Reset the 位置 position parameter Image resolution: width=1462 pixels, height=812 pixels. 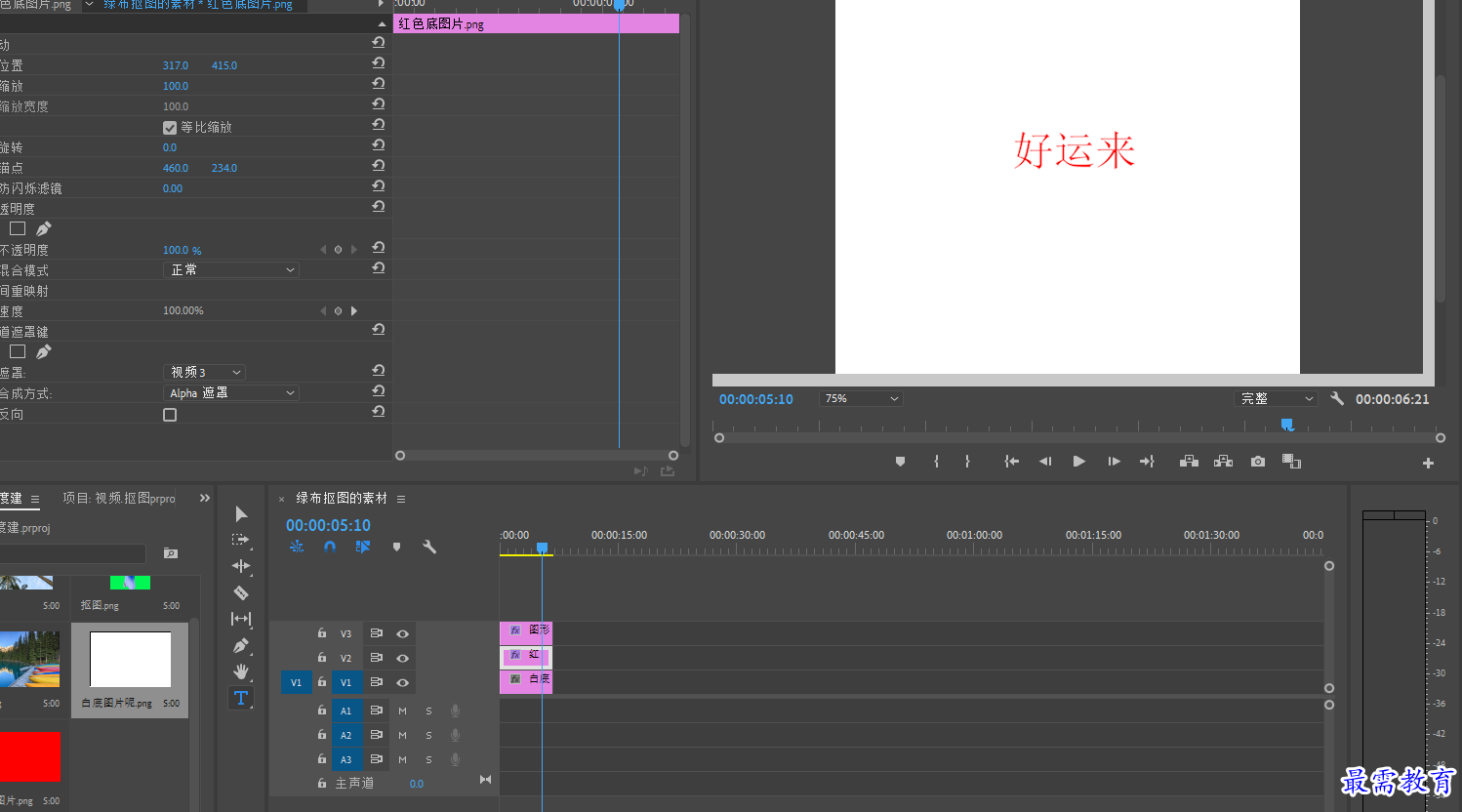click(x=379, y=63)
